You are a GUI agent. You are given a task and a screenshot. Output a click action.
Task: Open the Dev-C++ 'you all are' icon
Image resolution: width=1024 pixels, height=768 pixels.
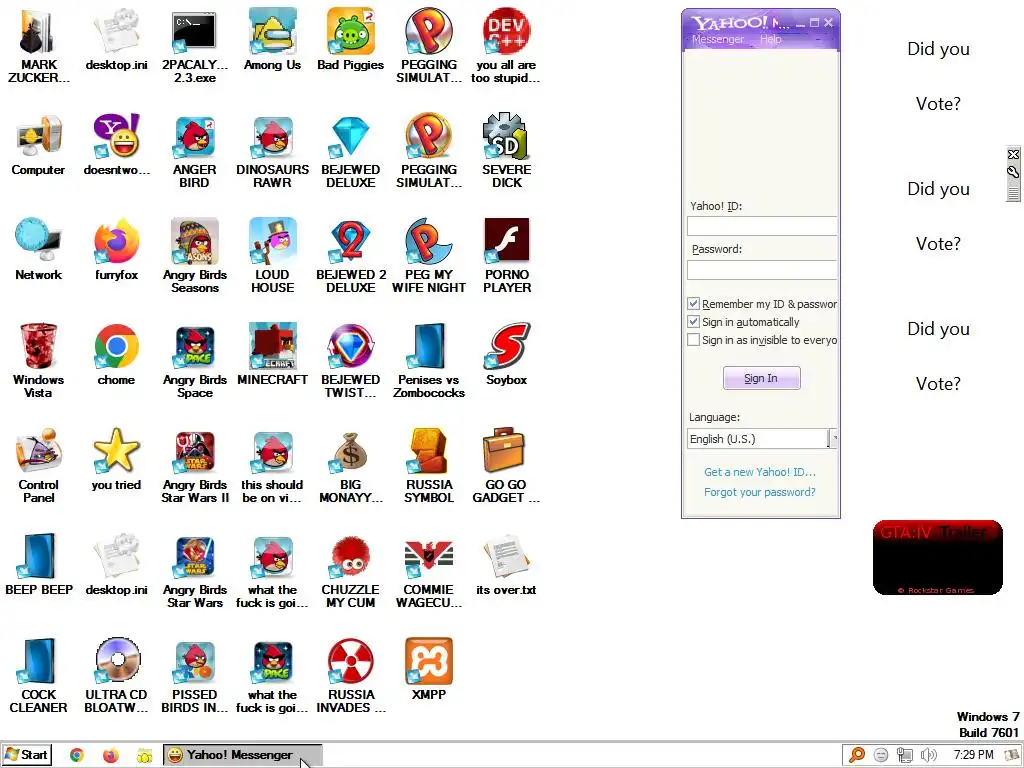[506, 46]
